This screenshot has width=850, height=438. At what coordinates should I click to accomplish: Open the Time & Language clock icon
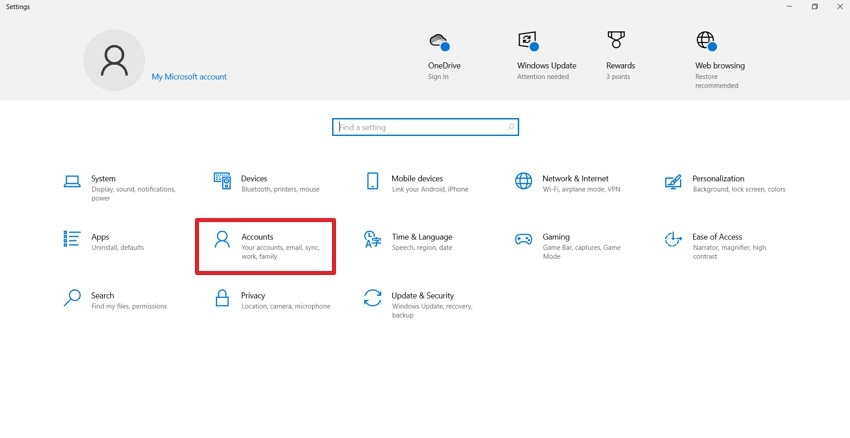(x=372, y=239)
